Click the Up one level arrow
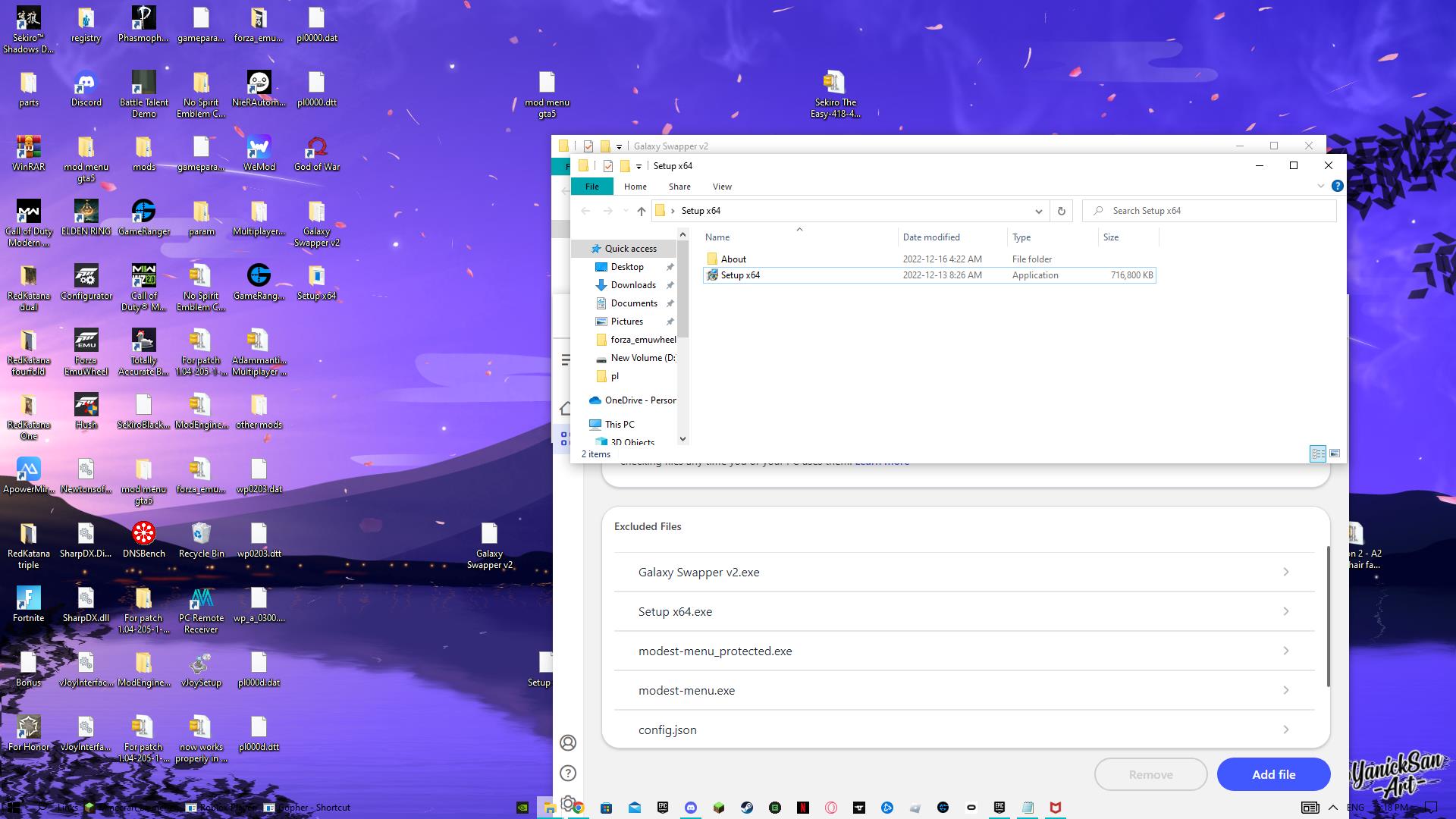 coord(642,211)
